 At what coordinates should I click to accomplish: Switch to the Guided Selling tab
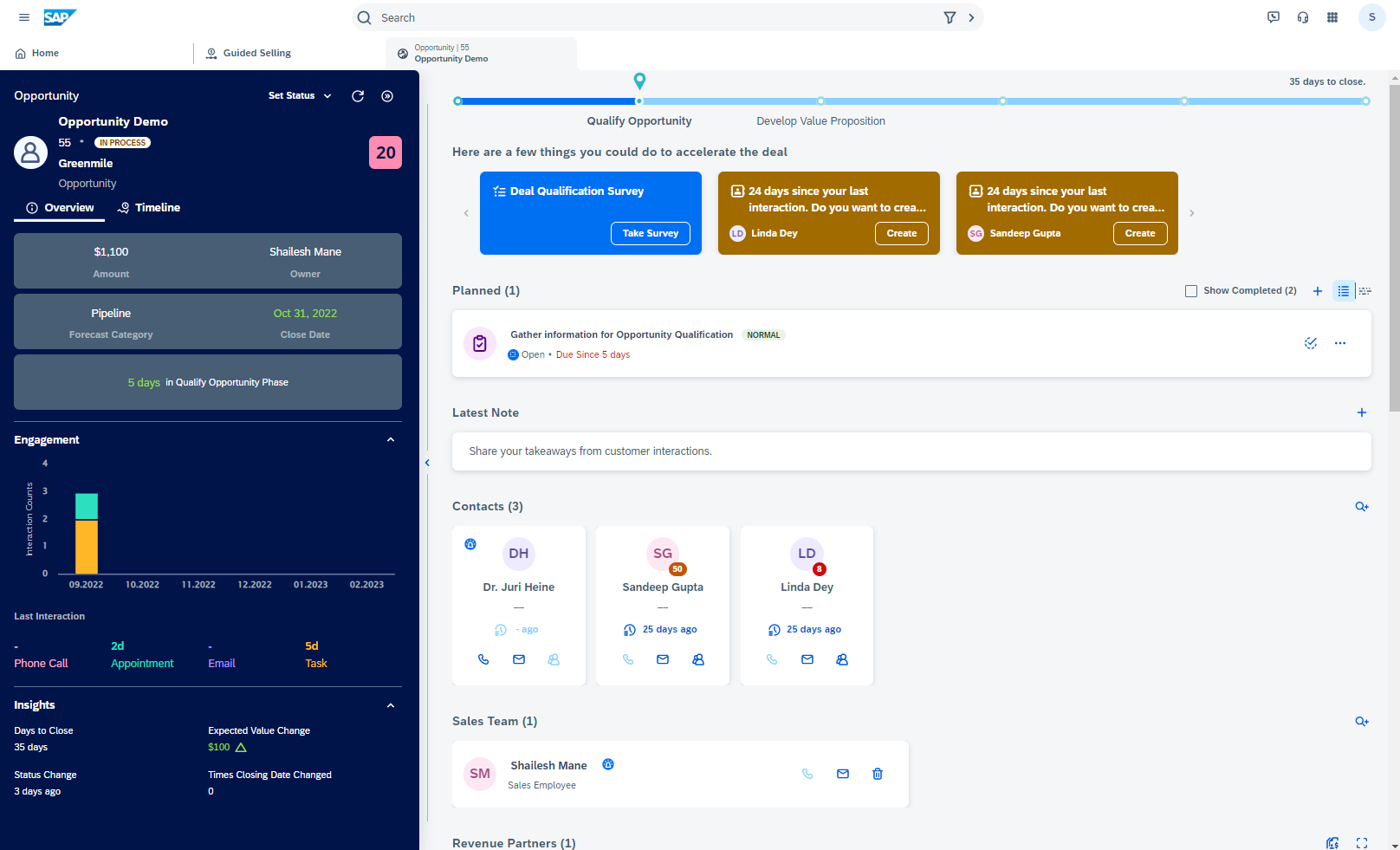(x=249, y=53)
